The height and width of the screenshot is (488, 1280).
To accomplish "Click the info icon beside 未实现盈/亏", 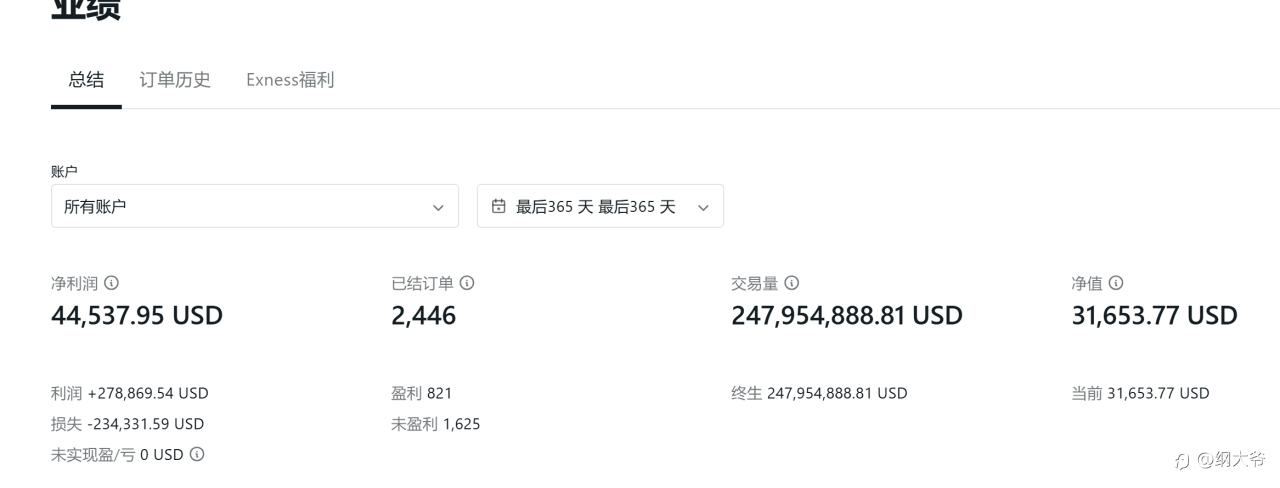I will (x=197, y=454).
